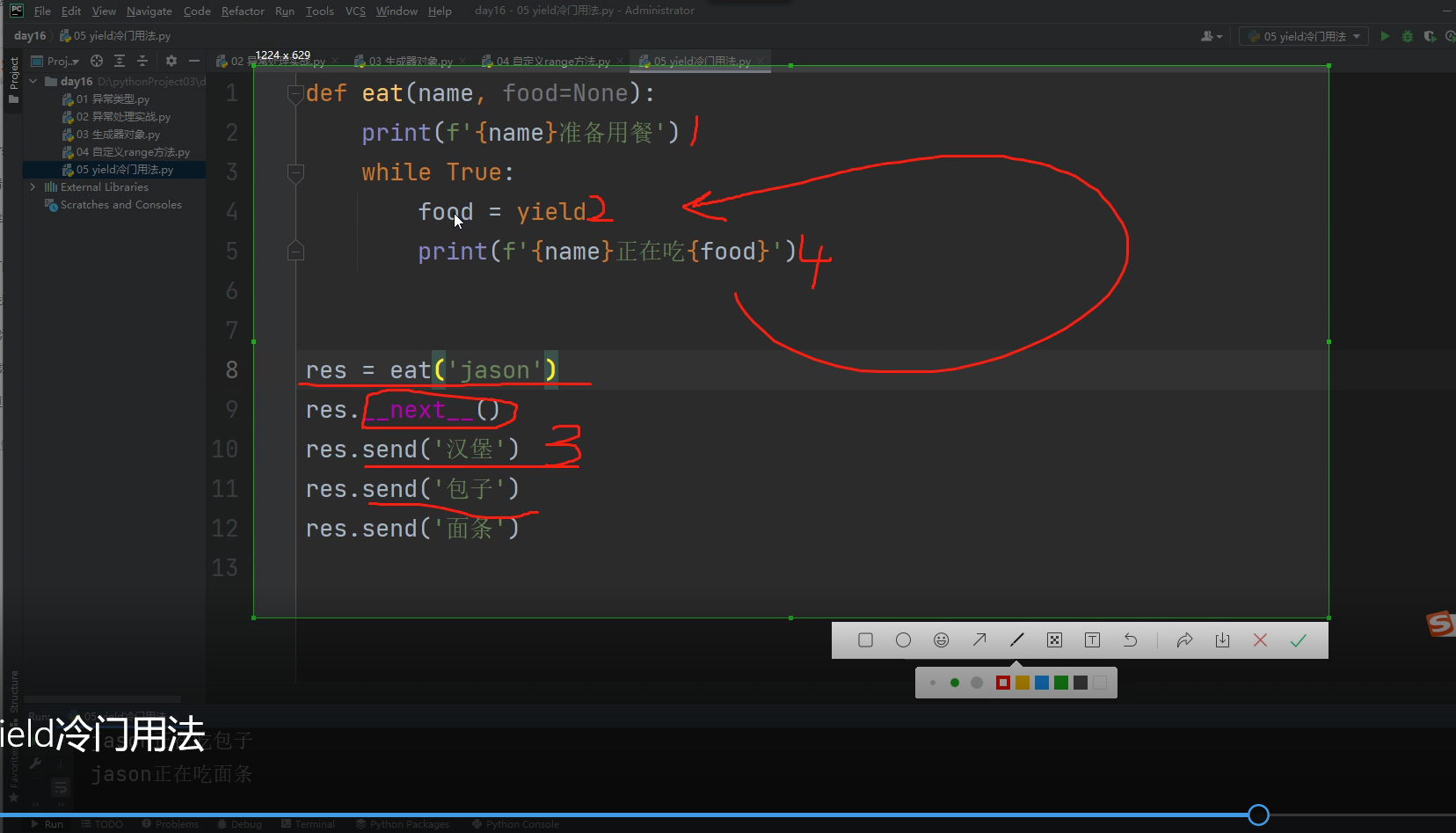Open the Navigate menu
Screen dimensions: 1456x833
tap(149, 11)
